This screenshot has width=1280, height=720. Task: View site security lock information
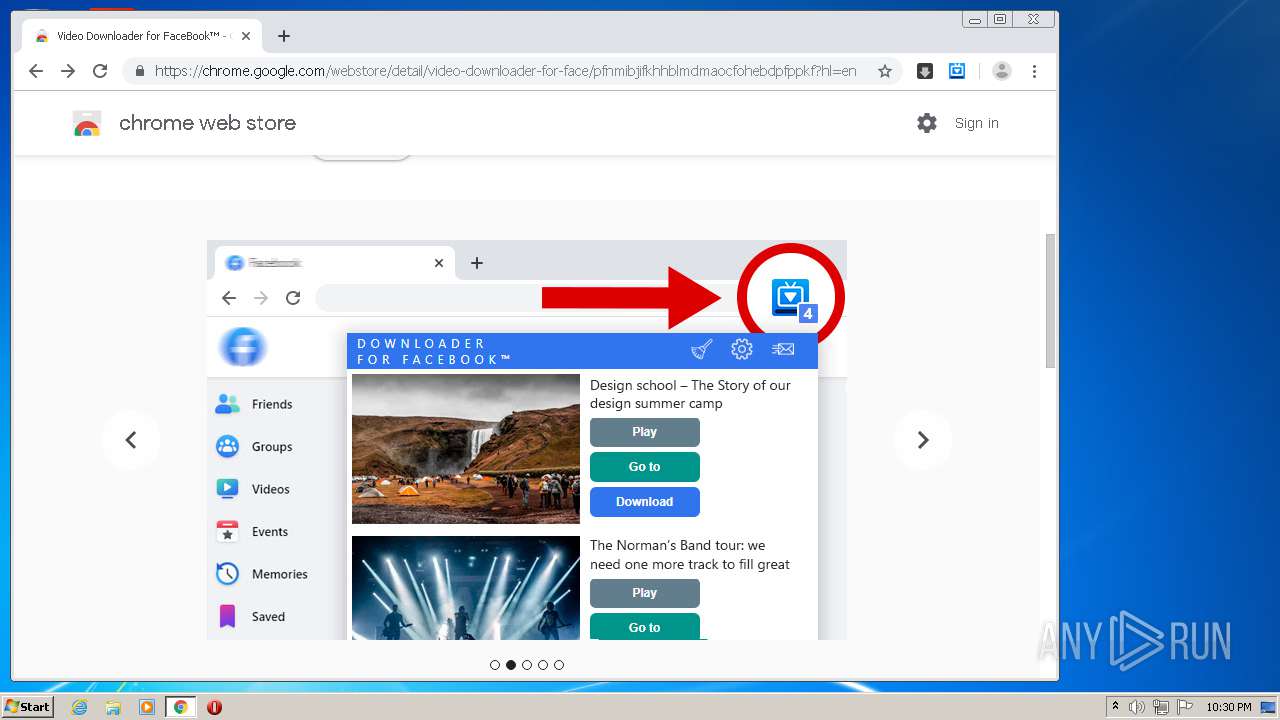(x=139, y=71)
